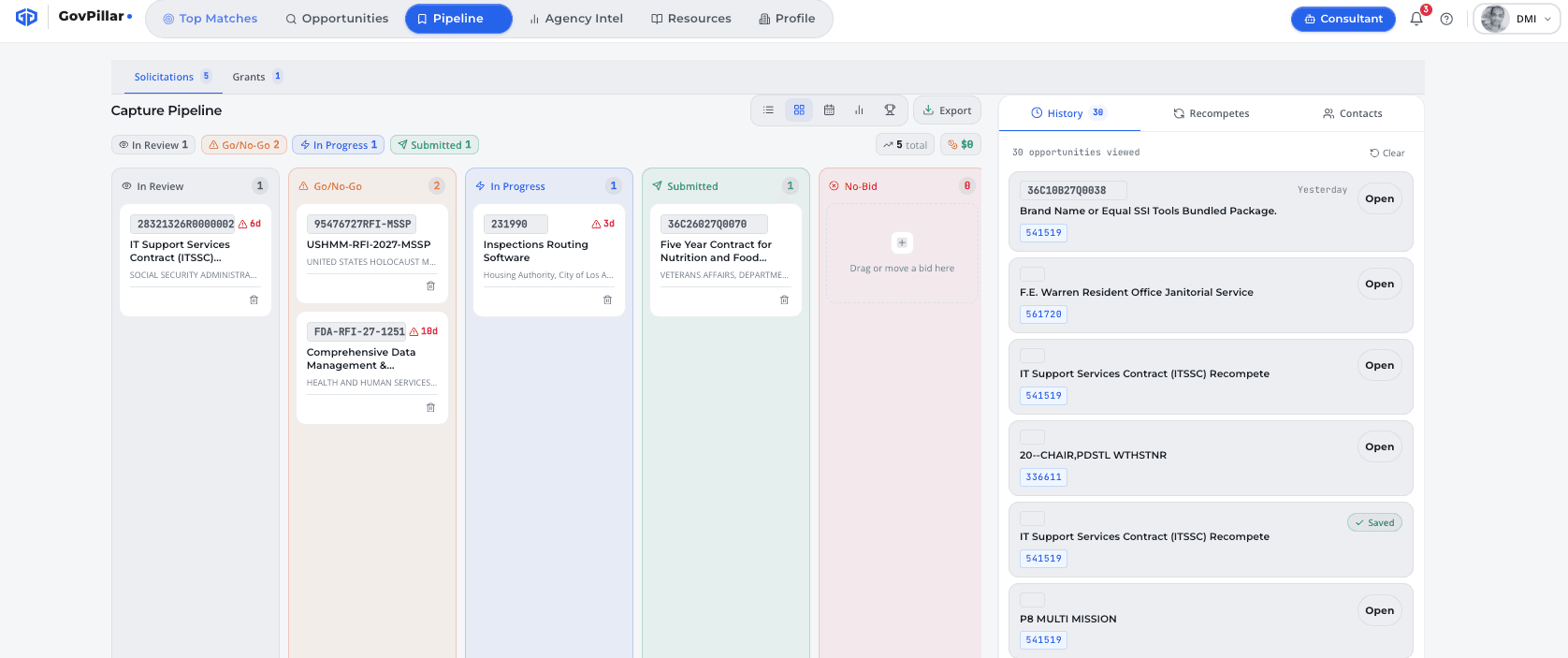Select the Pipeline nav item
Image resolution: width=1568 pixels, height=658 pixels.
point(458,19)
